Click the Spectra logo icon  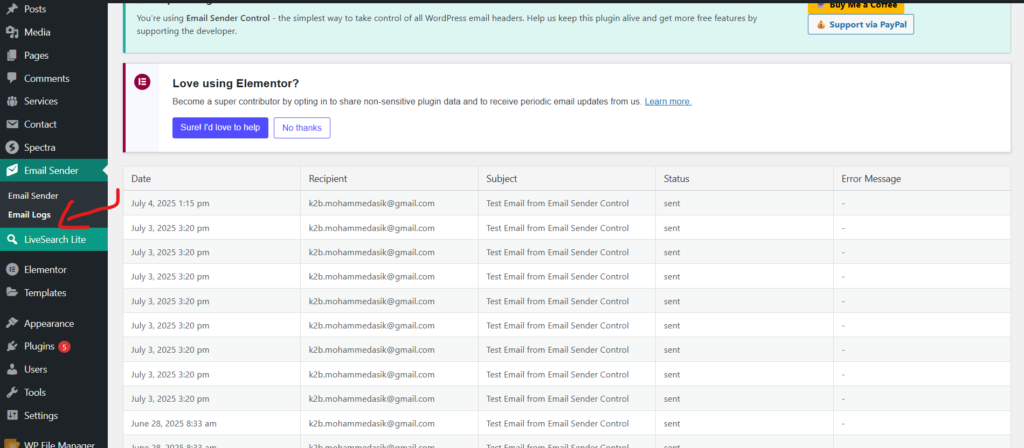click(x=12, y=148)
